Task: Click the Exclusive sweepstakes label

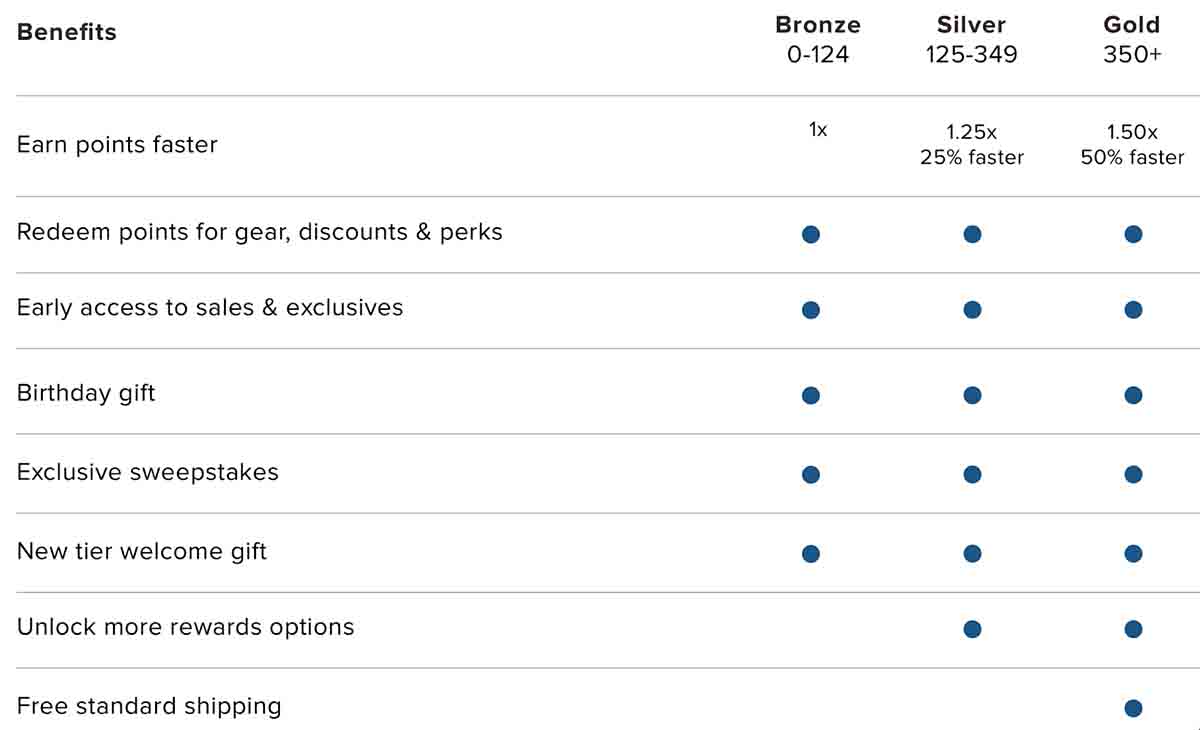Action: 148,472
